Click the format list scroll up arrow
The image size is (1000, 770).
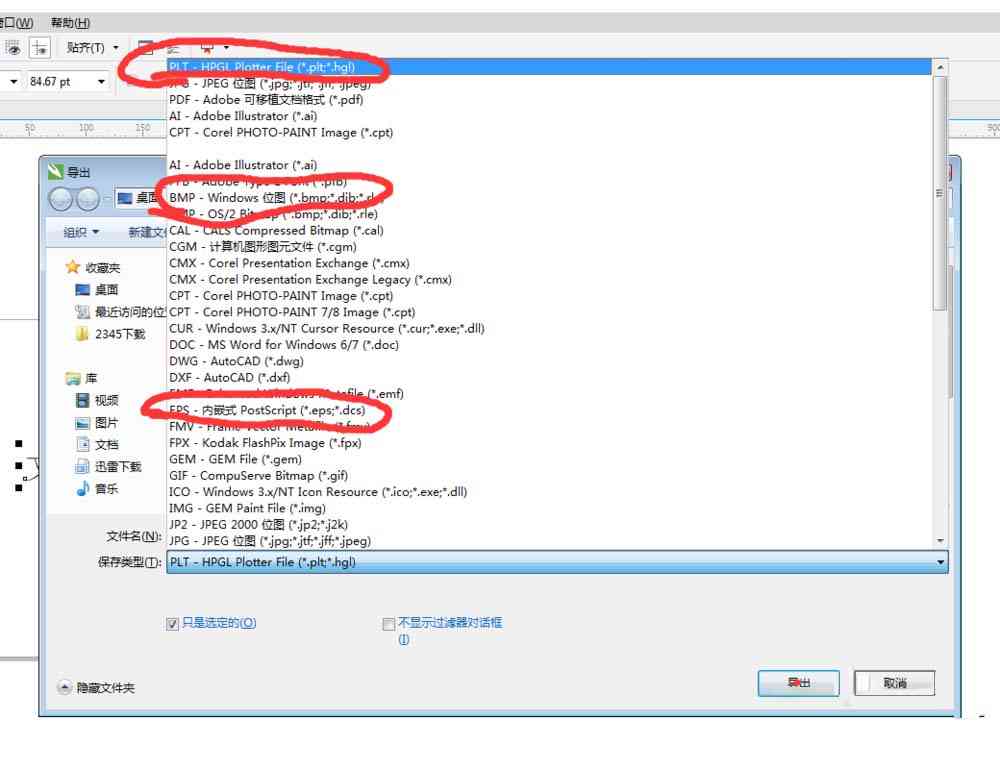pyautogui.click(x=939, y=67)
